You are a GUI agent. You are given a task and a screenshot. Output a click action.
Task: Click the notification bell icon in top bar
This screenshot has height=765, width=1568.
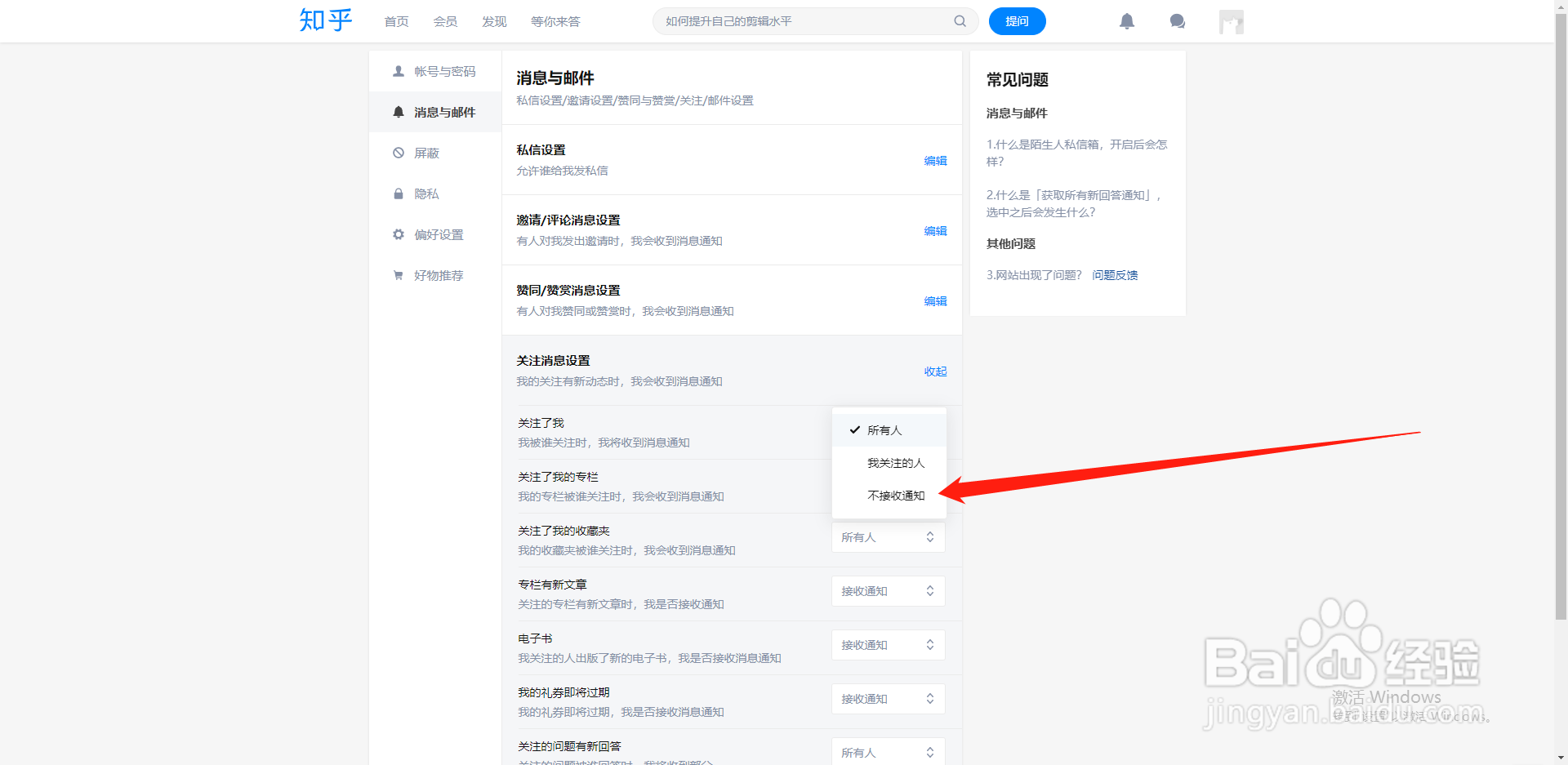[1127, 21]
